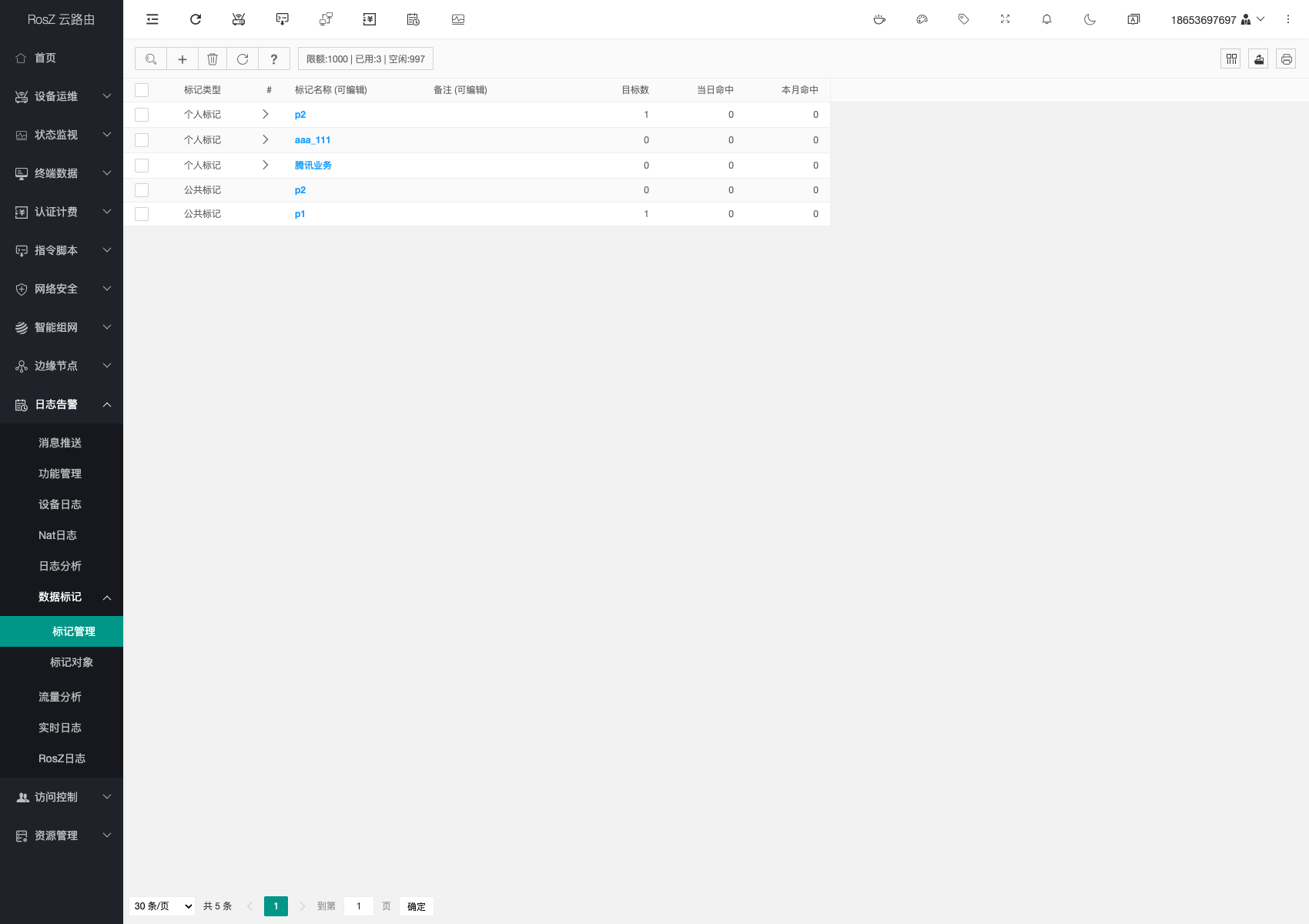Toggle dark mode with the moon icon

click(1090, 19)
